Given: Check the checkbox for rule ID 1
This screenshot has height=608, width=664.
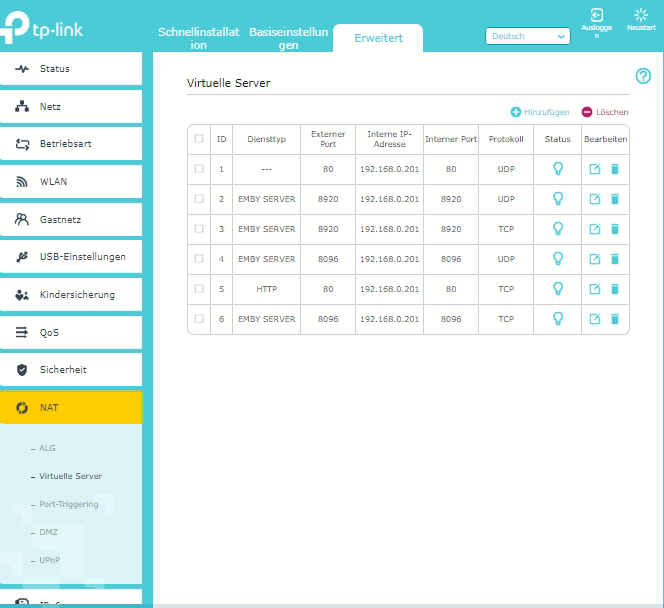Looking at the screenshot, I should (199, 169).
